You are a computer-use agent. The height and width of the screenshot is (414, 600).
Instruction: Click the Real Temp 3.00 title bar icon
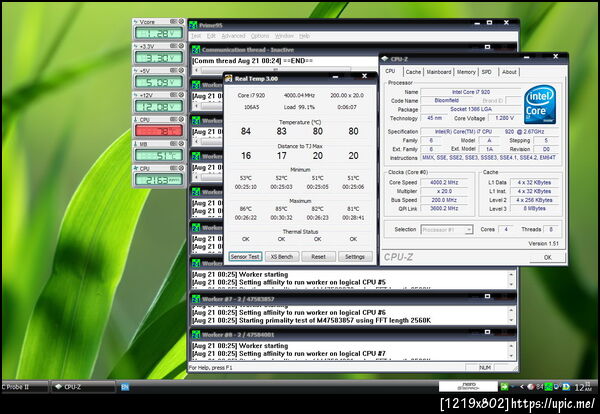[229, 79]
